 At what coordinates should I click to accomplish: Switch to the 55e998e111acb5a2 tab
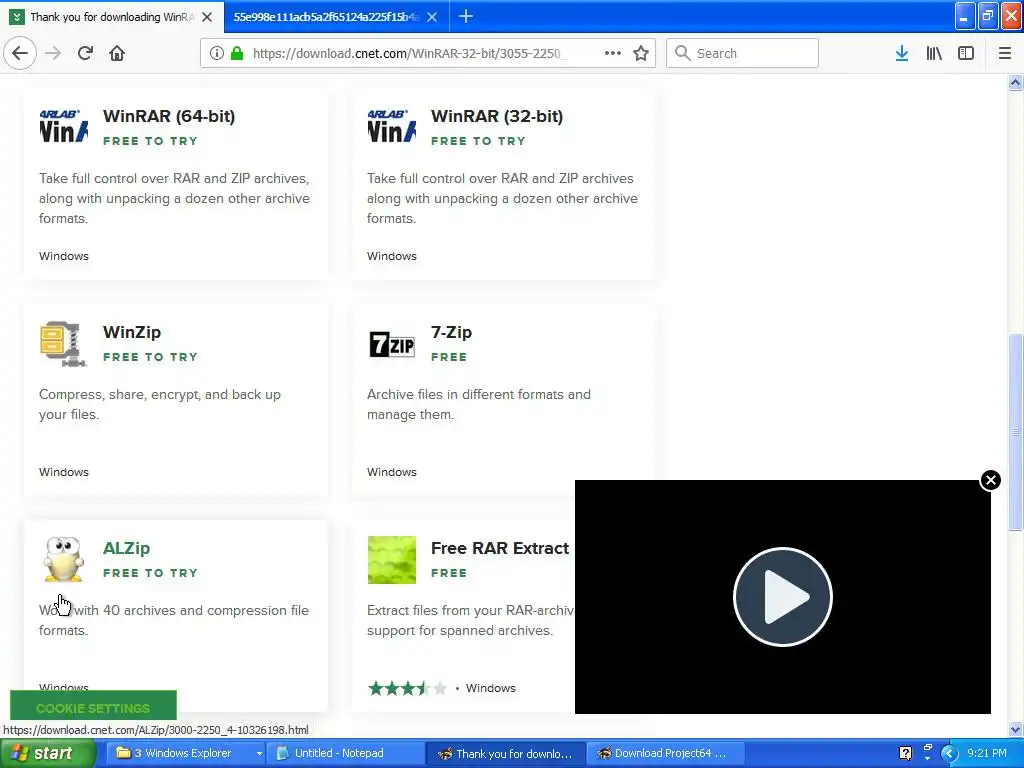[326, 17]
